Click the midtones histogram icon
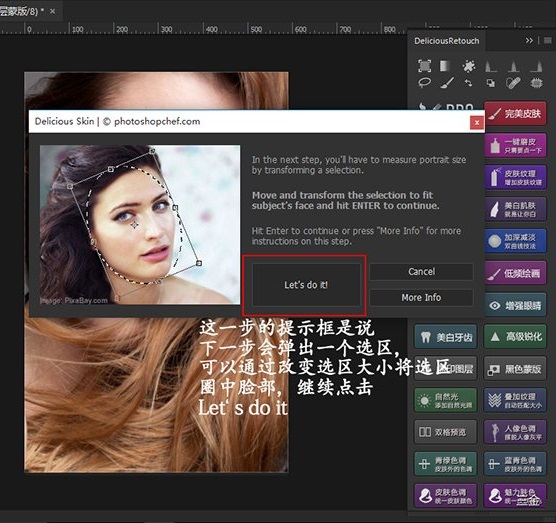556x523 pixels. coord(513,66)
